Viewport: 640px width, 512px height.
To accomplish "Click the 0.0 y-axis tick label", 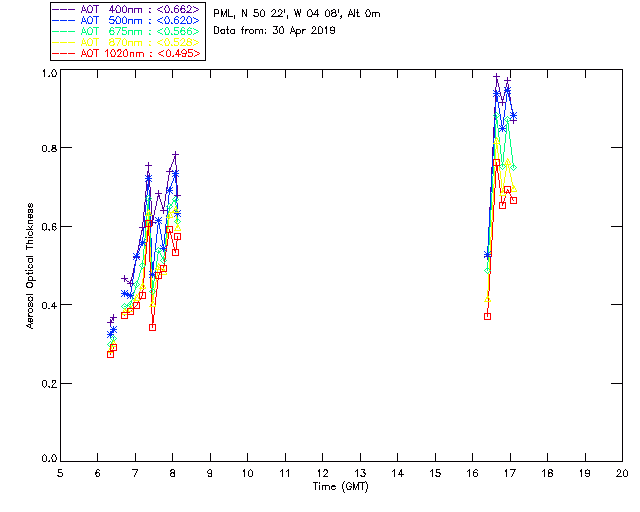I will [x=49, y=459].
